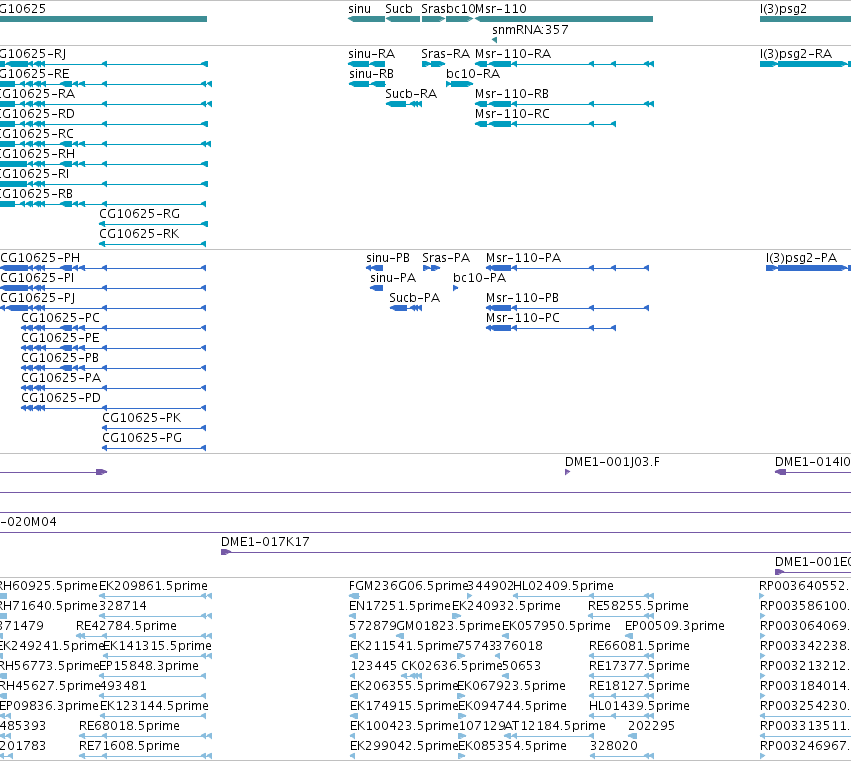Open the CG10625-PD protein label
Image resolution: width=851 pixels, height=761 pixels.
61,398
